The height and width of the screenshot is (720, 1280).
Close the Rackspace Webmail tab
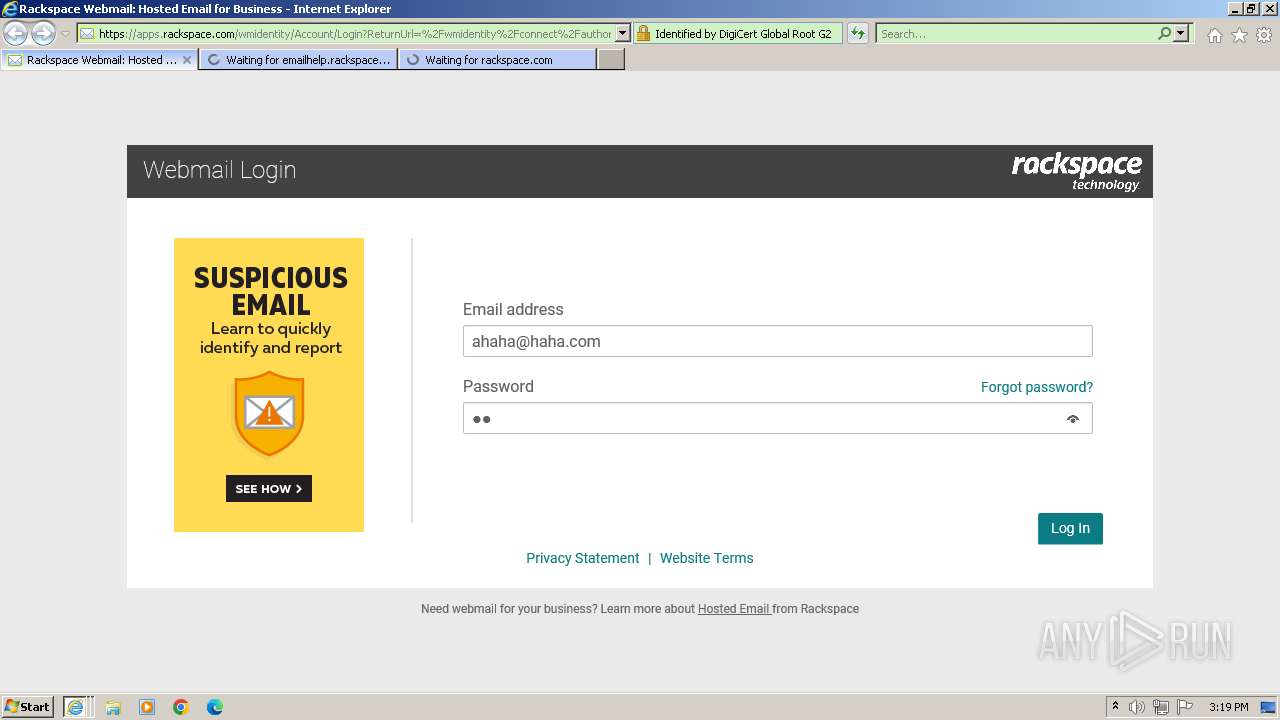187,60
